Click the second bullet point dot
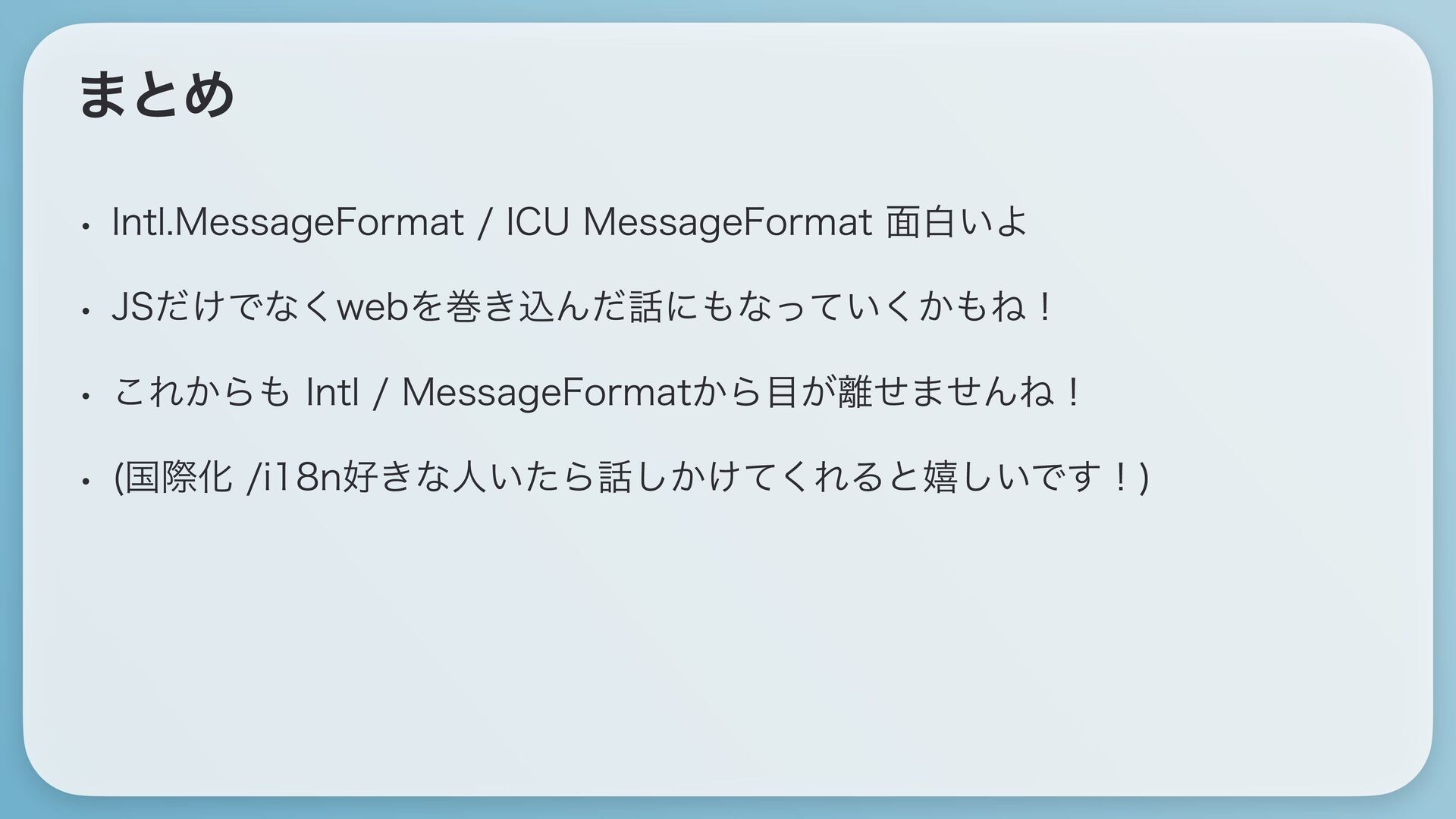Viewport: 1456px width, 819px height. coord(88,311)
